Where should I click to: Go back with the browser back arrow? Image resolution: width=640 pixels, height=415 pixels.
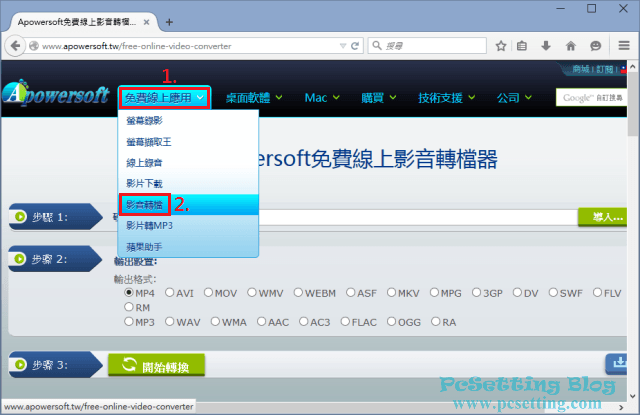pyautogui.click(x=15, y=46)
